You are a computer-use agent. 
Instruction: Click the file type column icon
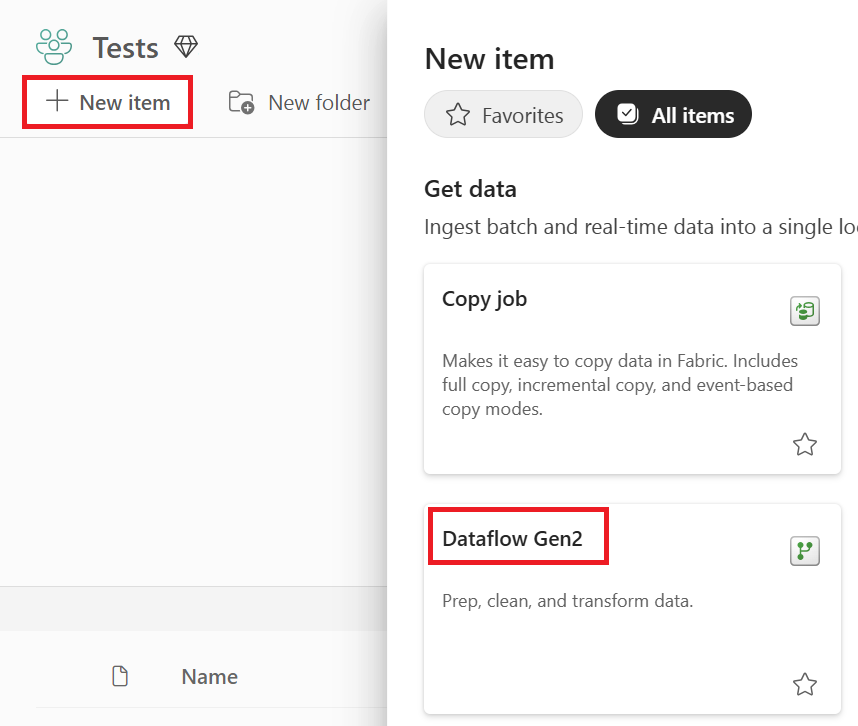[120, 677]
